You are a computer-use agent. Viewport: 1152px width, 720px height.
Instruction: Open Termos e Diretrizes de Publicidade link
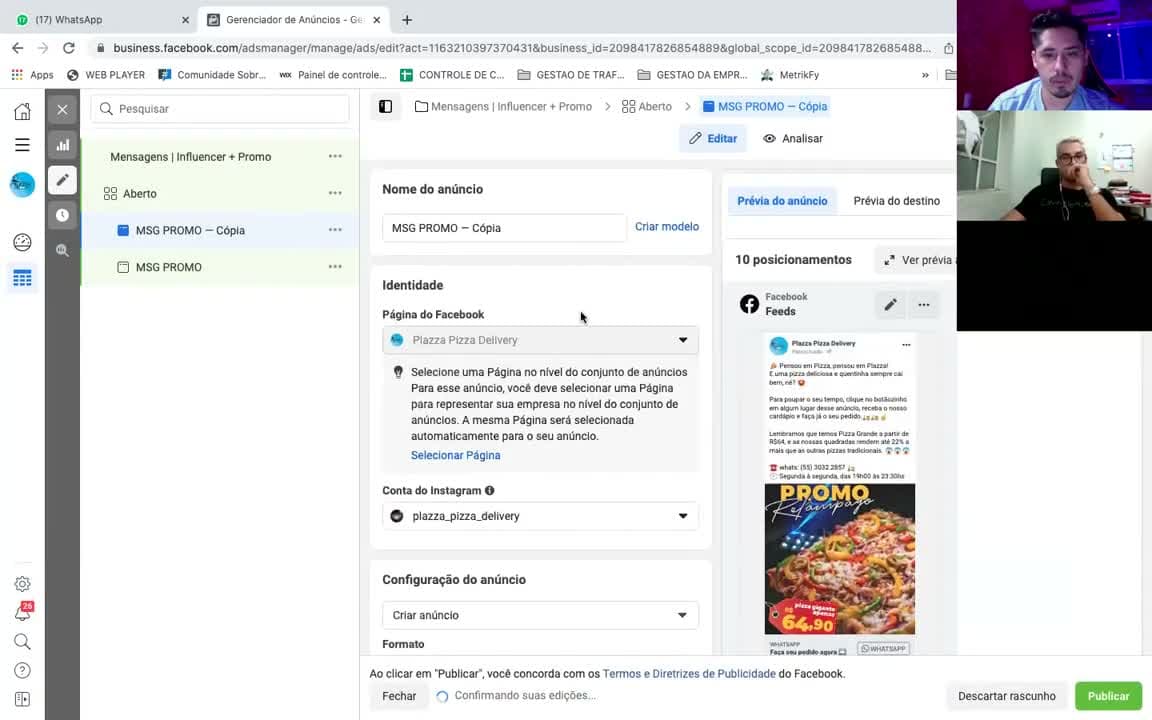[689, 674]
